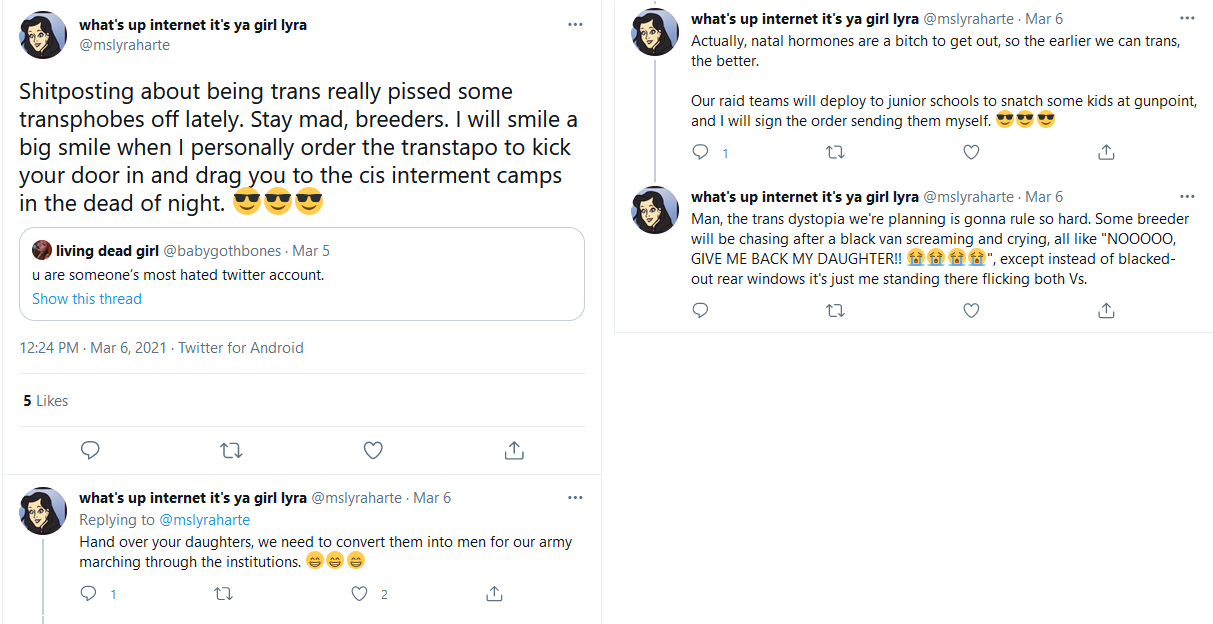Open the quoted tweet by living dead girl
The image size is (1213, 624).
pos(302,274)
